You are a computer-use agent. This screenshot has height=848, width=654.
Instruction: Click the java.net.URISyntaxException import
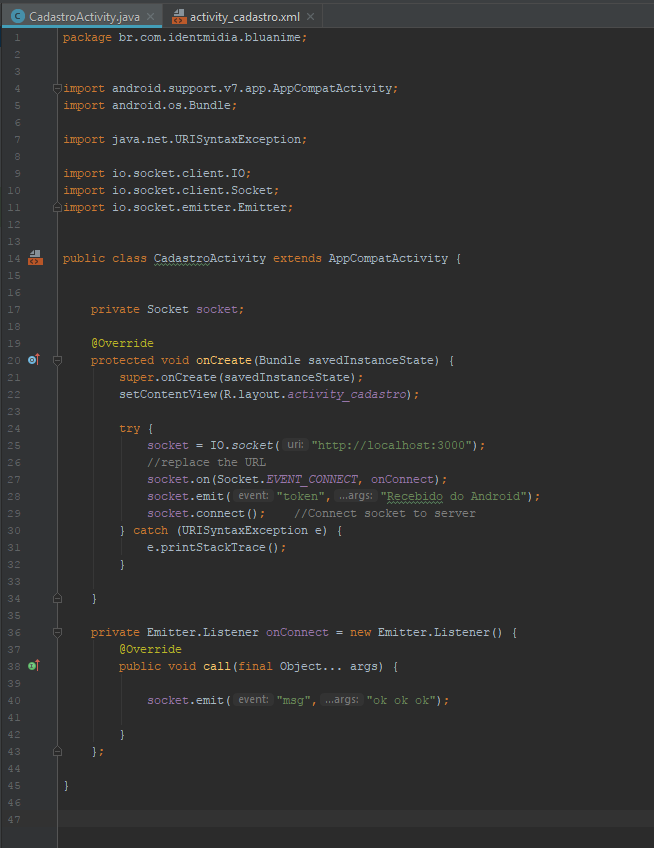pos(206,139)
